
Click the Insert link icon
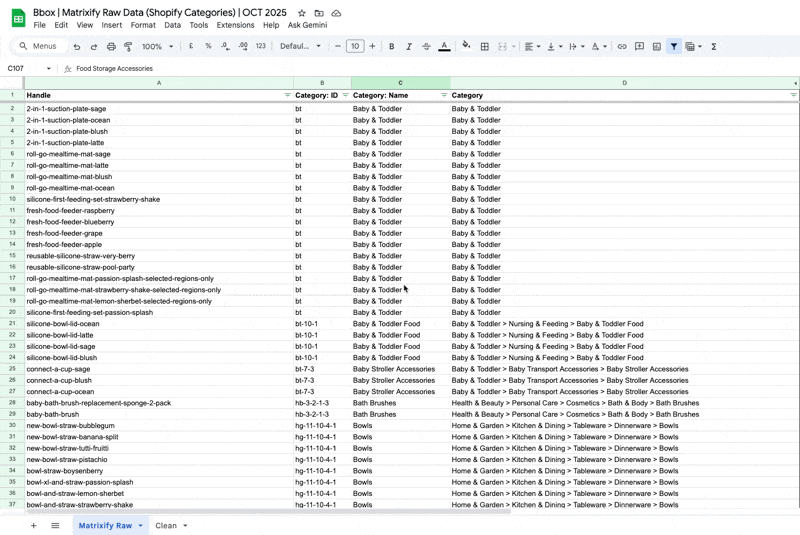(x=622, y=46)
